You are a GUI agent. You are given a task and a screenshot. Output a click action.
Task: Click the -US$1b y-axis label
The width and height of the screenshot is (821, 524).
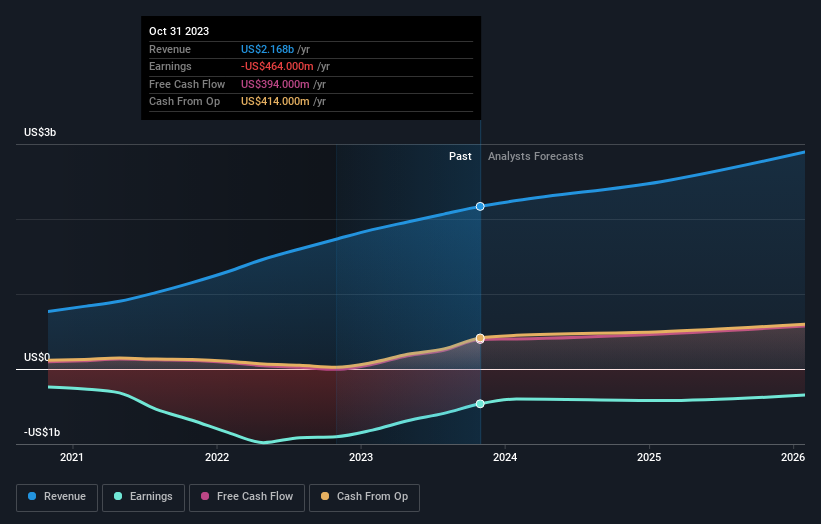[x=42, y=432]
